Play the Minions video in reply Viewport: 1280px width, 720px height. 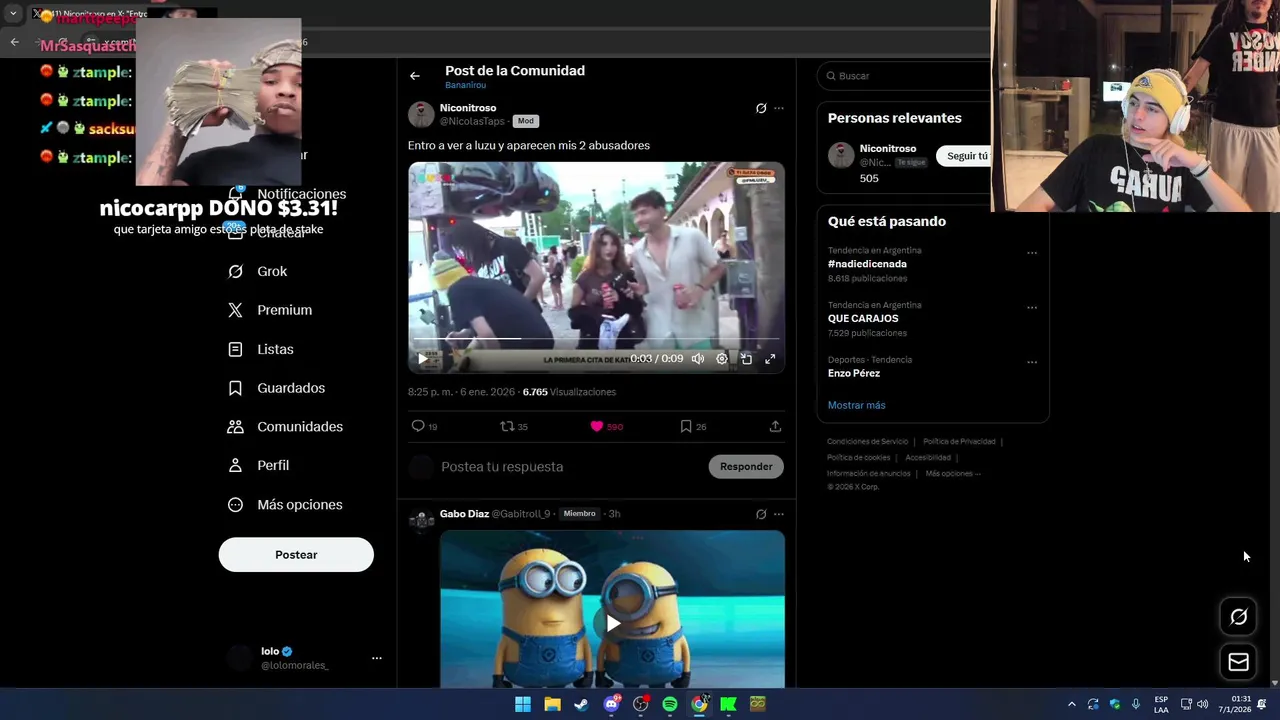pos(612,623)
